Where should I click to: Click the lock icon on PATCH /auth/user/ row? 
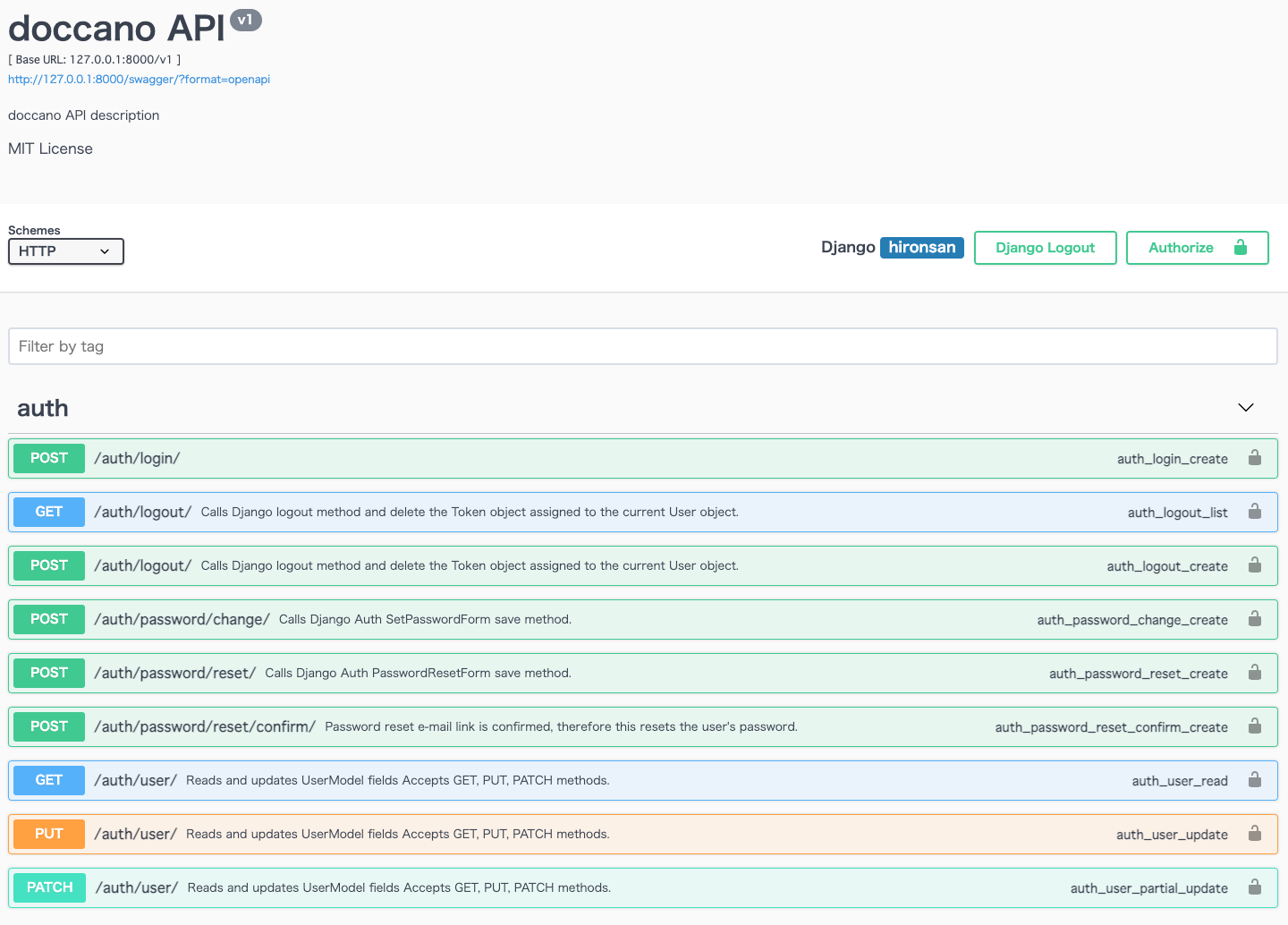pos(1255,887)
